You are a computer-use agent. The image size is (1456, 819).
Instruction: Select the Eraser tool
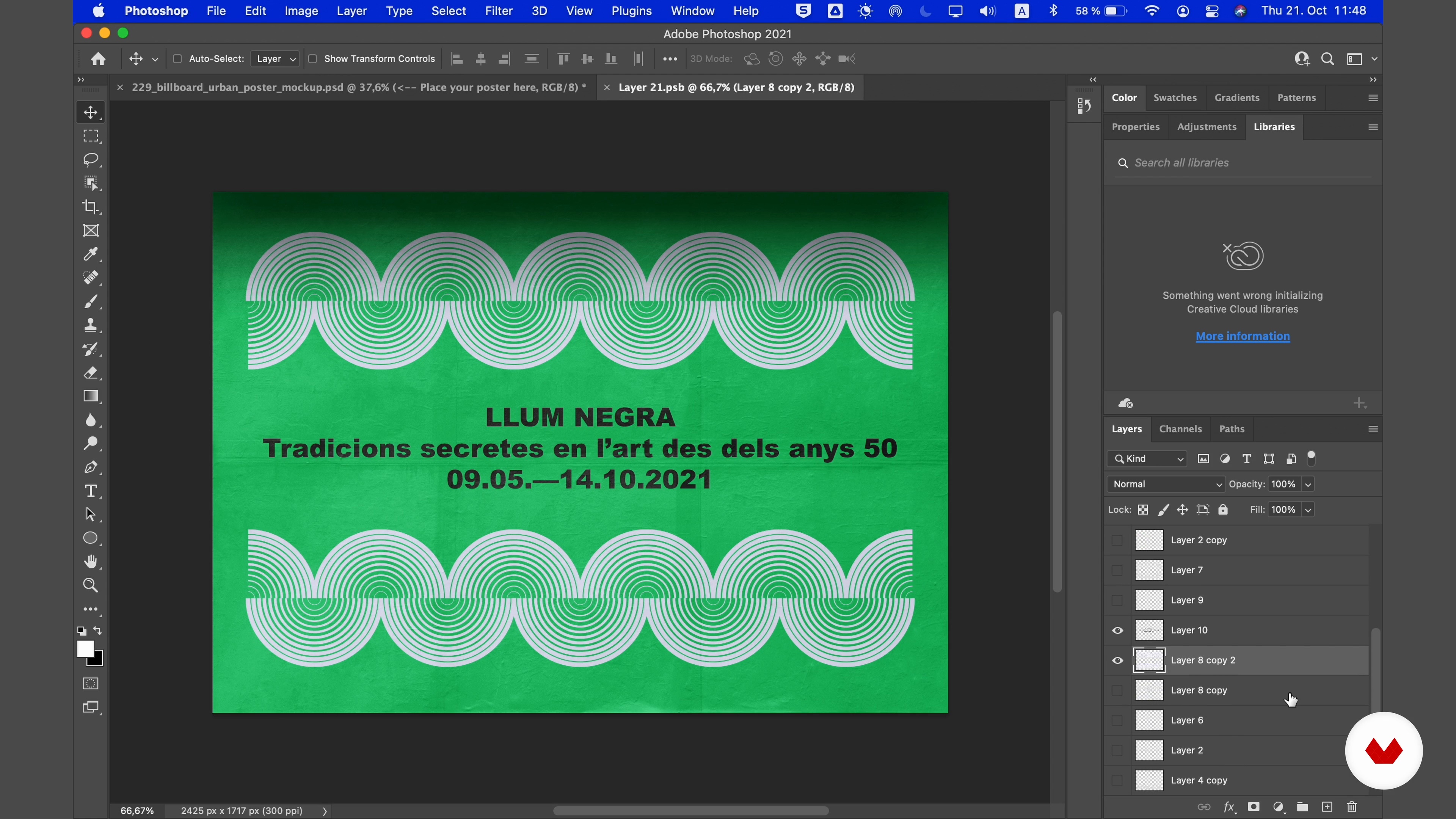click(91, 373)
